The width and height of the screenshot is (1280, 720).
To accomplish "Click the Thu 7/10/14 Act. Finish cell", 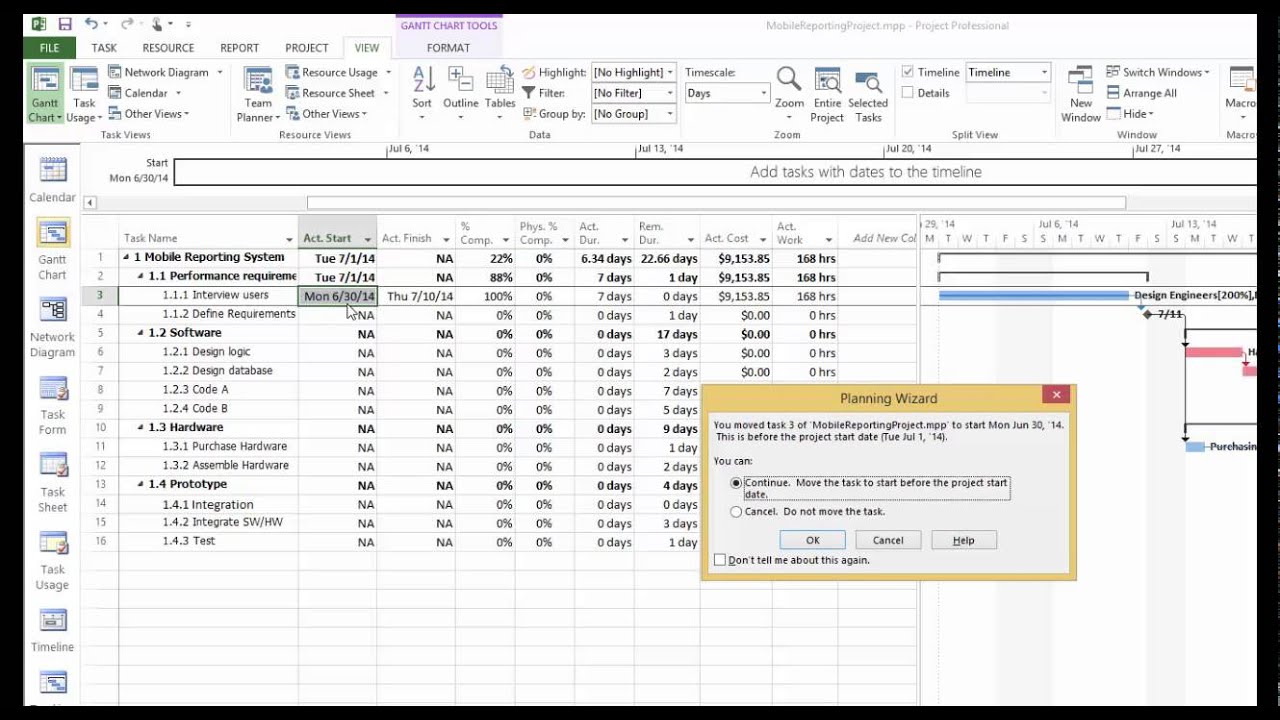I will (x=417, y=296).
